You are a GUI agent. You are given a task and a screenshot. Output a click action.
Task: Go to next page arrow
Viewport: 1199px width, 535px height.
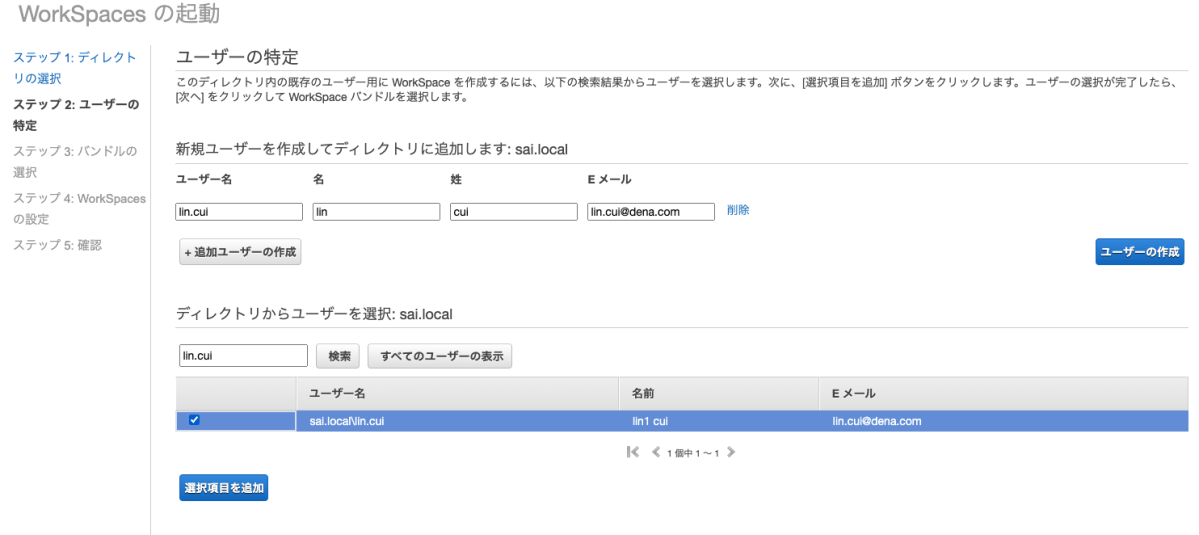pos(730,452)
